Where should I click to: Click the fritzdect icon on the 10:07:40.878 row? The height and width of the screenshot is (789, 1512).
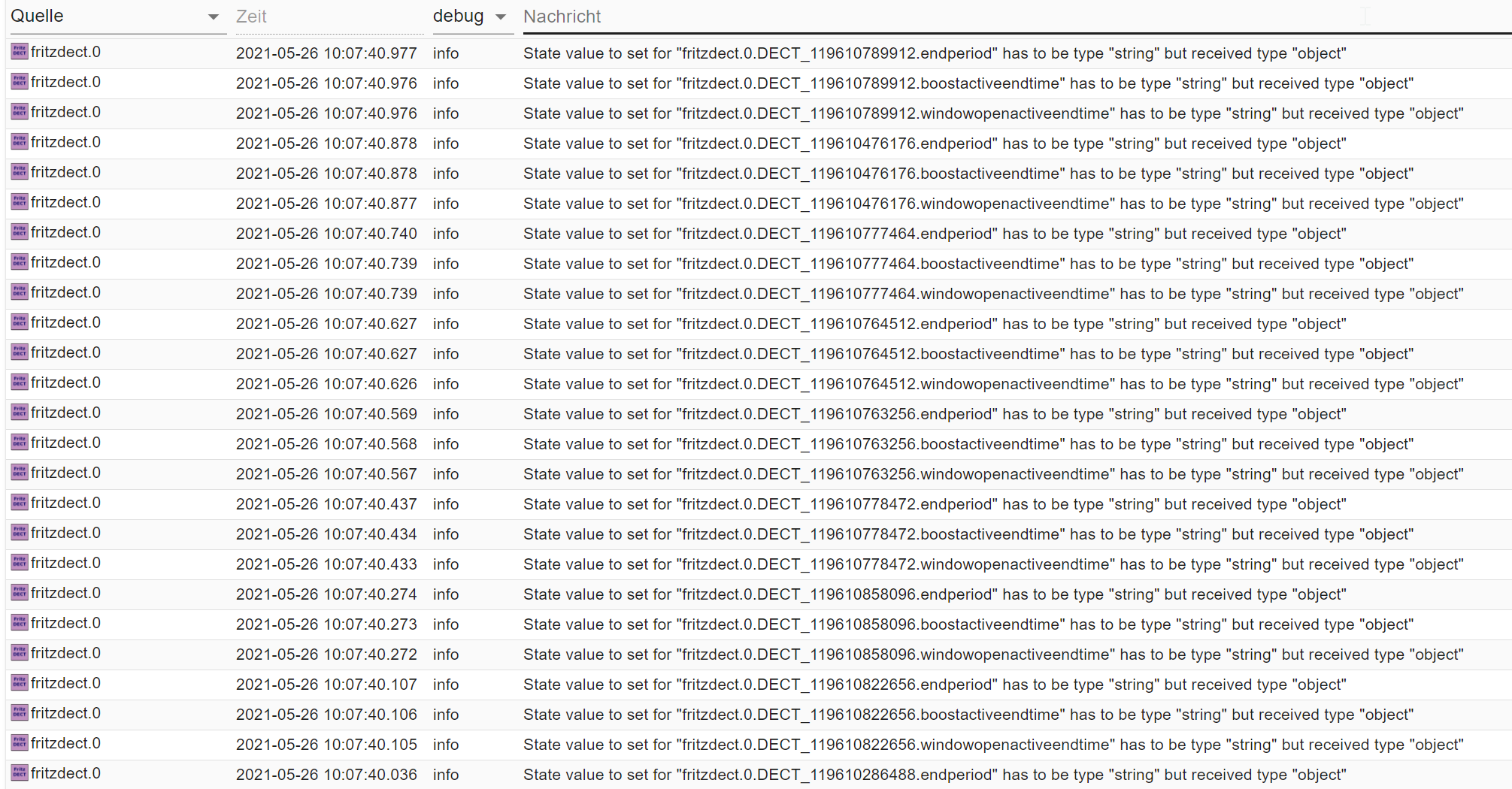point(19,141)
